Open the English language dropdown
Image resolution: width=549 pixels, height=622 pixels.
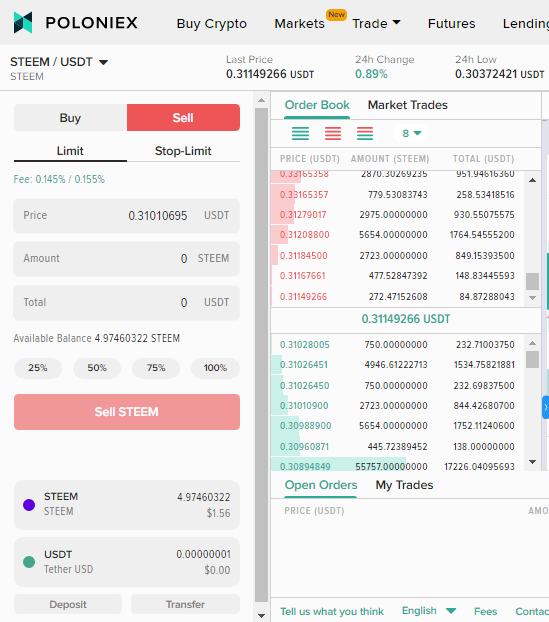click(x=429, y=611)
